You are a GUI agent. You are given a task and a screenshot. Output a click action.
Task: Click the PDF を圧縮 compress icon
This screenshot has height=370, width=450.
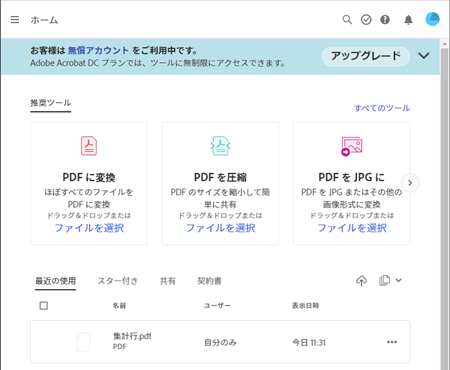coord(220,146)
